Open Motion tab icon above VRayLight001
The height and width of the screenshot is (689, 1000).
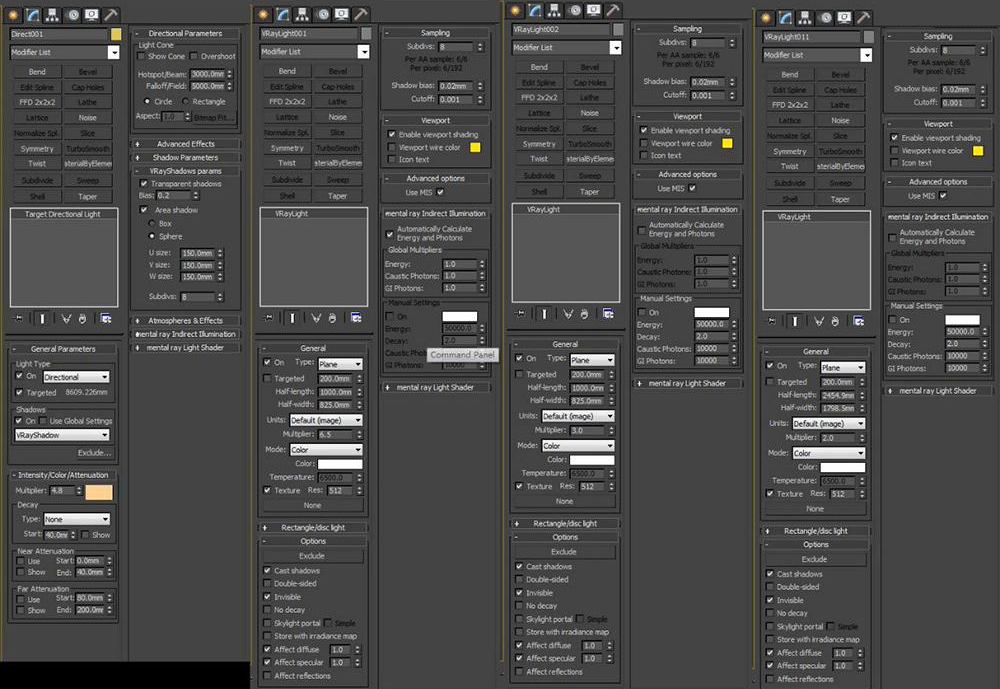click(322, 13)
